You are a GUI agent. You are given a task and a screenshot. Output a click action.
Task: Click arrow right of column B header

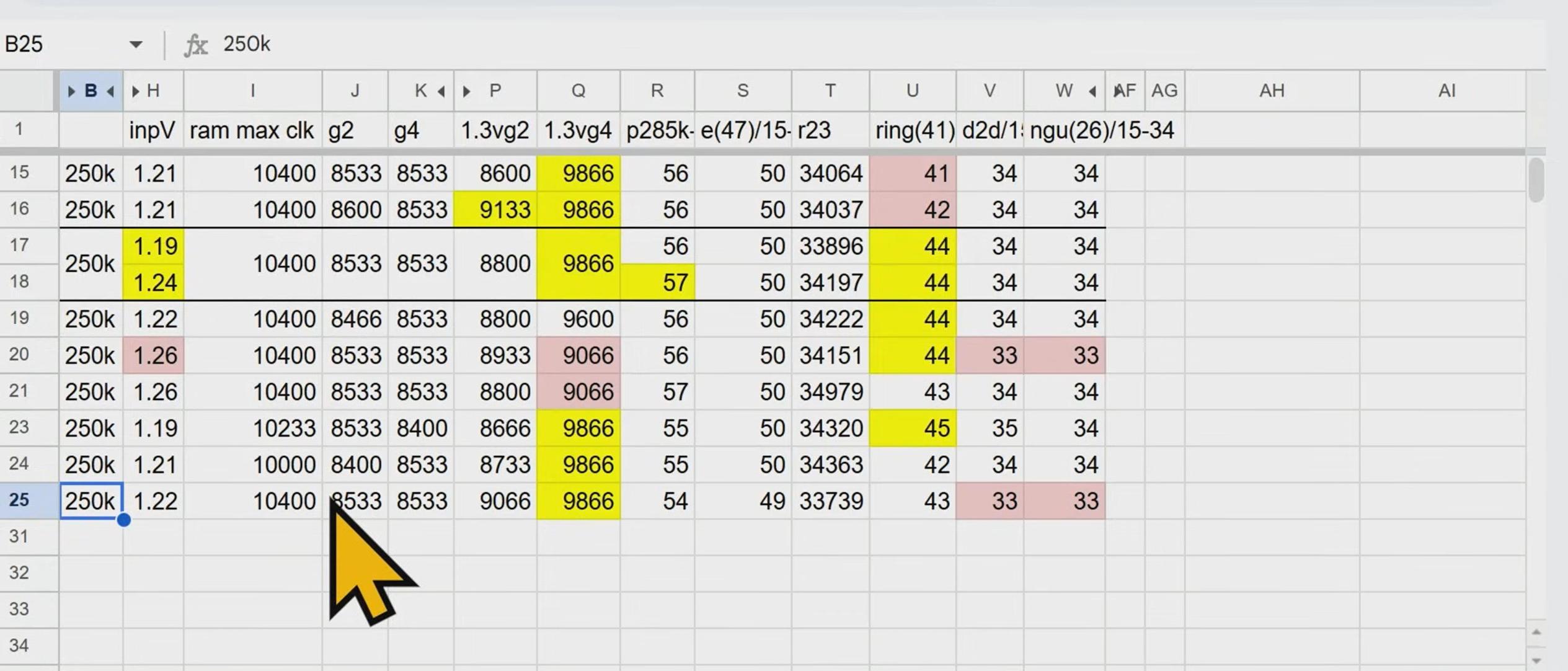click(111, 91)
